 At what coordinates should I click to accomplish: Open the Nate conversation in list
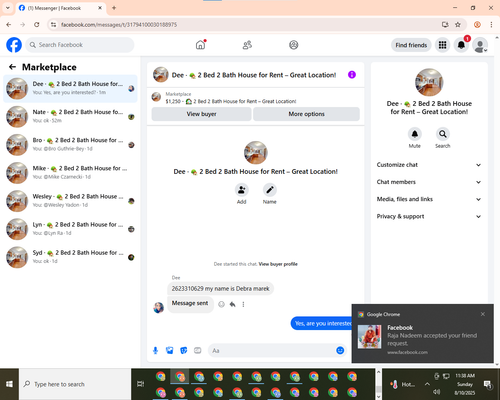(x=70, y=116)
